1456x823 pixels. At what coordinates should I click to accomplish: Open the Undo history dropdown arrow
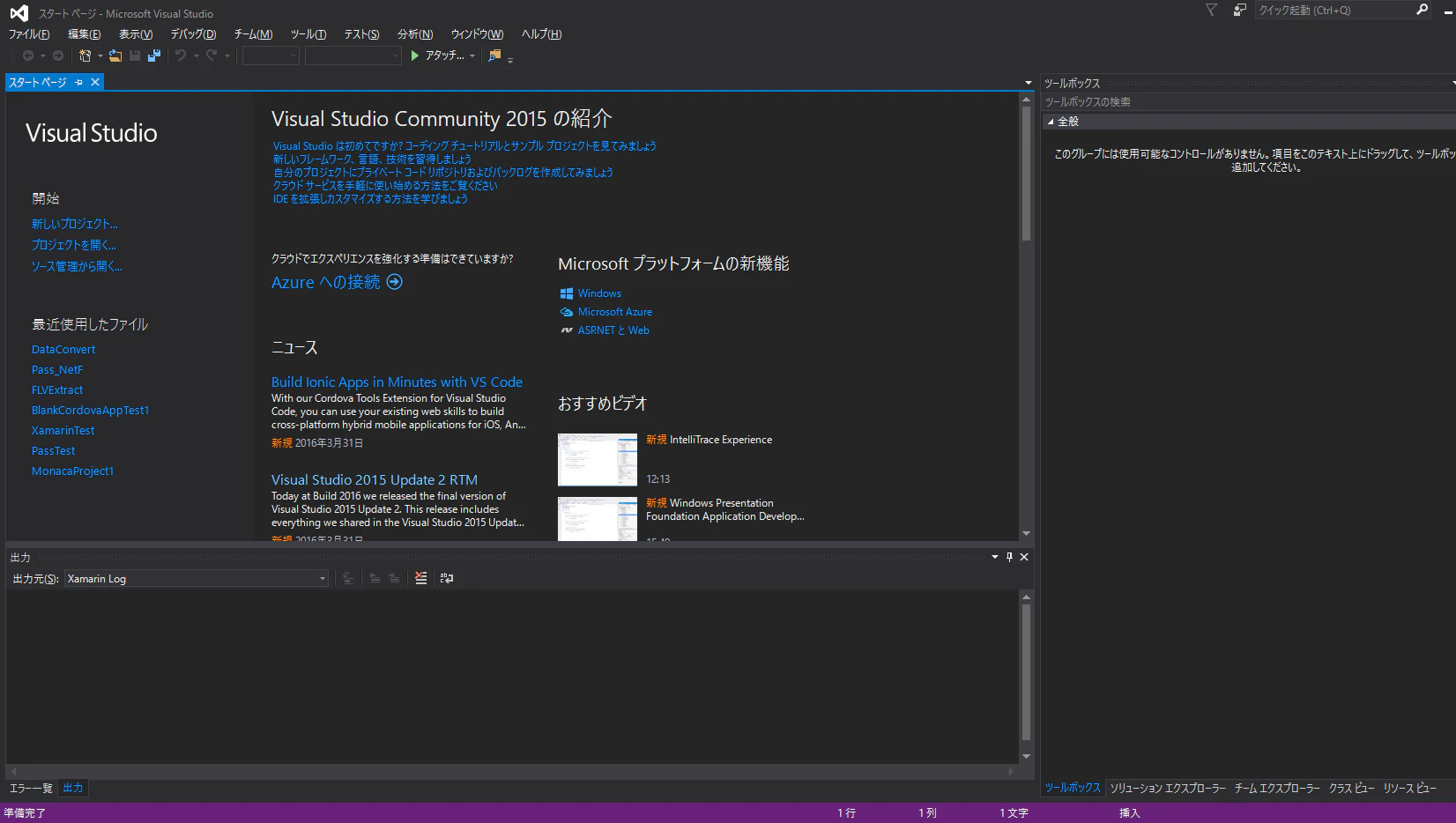196,56
